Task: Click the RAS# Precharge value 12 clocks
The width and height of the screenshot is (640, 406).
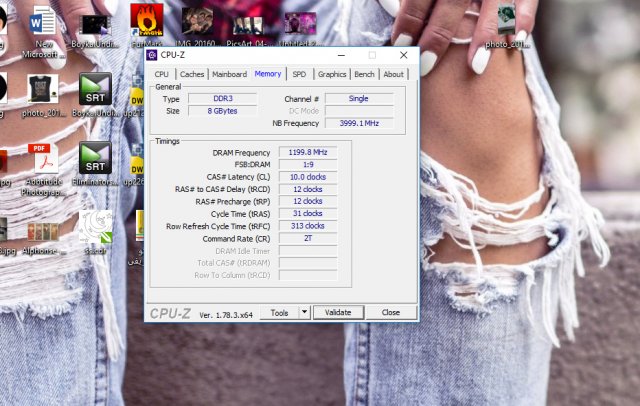Action: pyautogui.click(x=308, y=201)
